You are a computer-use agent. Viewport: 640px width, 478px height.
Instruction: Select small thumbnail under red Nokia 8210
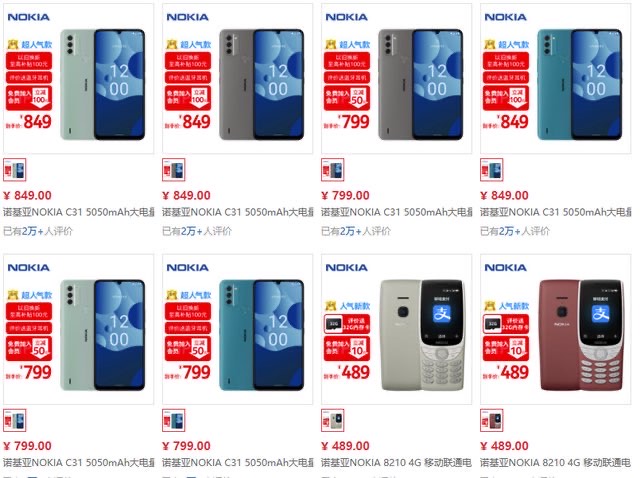[x=492, y=420]
